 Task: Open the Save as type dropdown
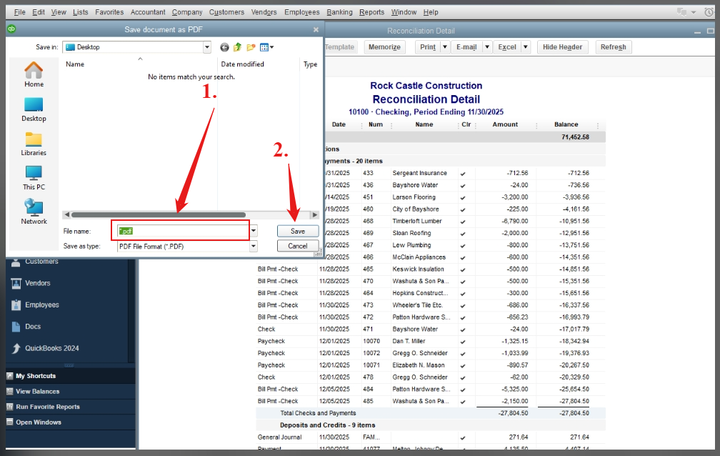click(253, 246)
